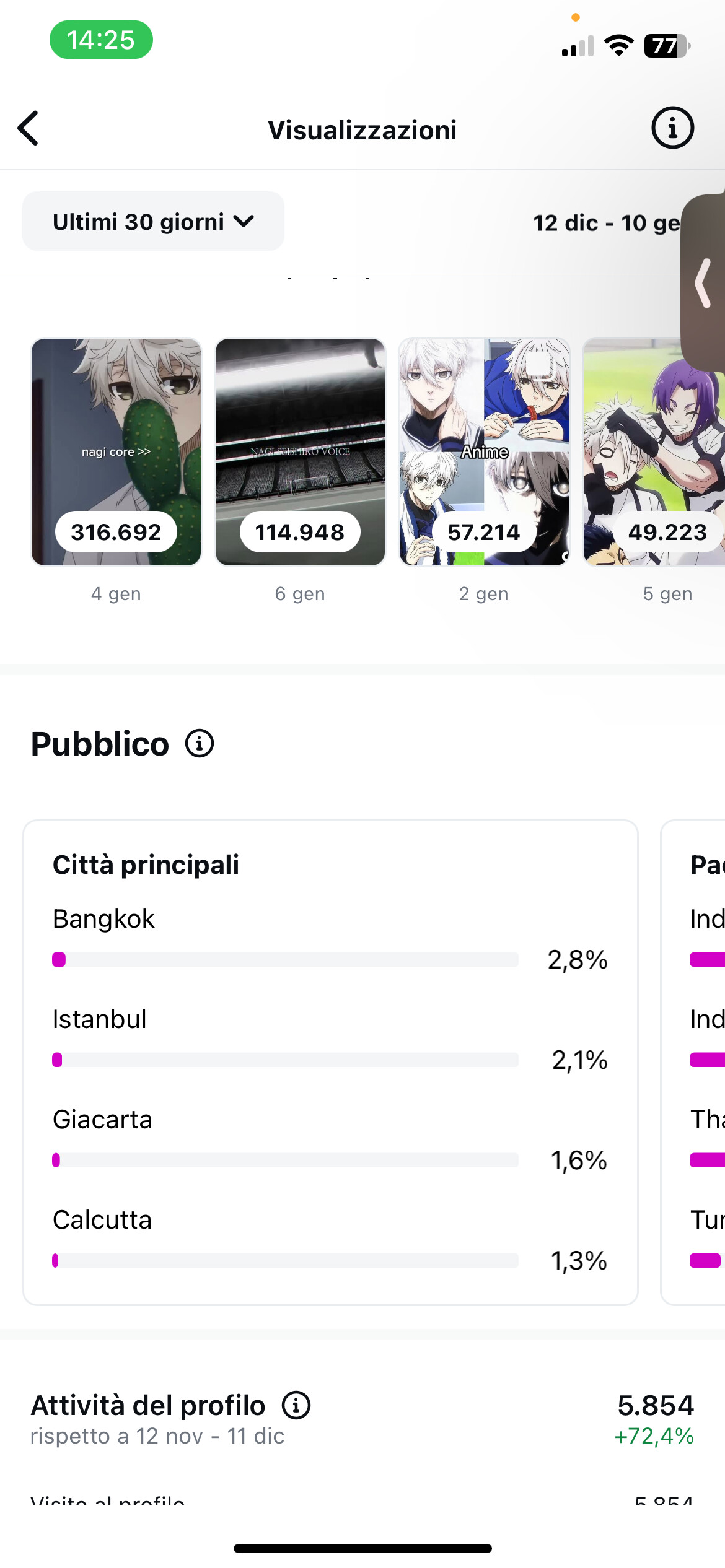725x1568 pixels.
Task: Tap the Attività del profilo heading
Action: [148, 1405]
